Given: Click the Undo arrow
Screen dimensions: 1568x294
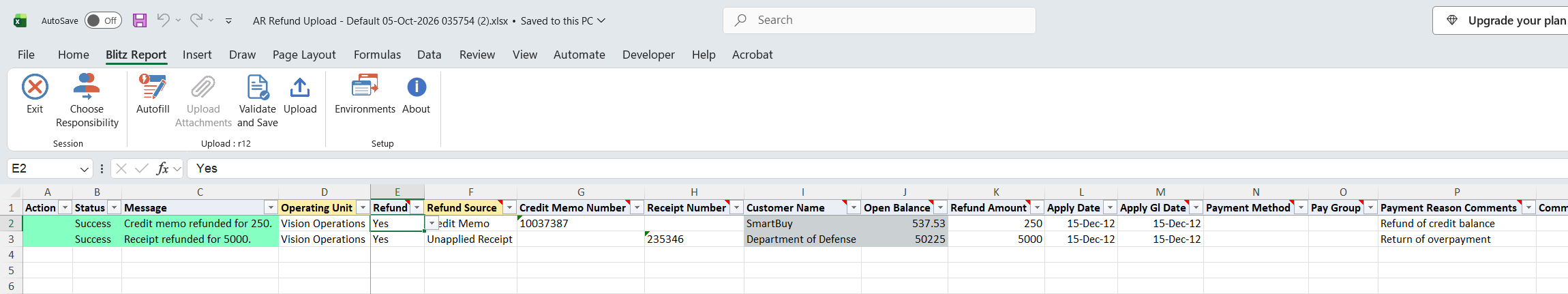Looking at the screenshot, I should coord(163,20).
